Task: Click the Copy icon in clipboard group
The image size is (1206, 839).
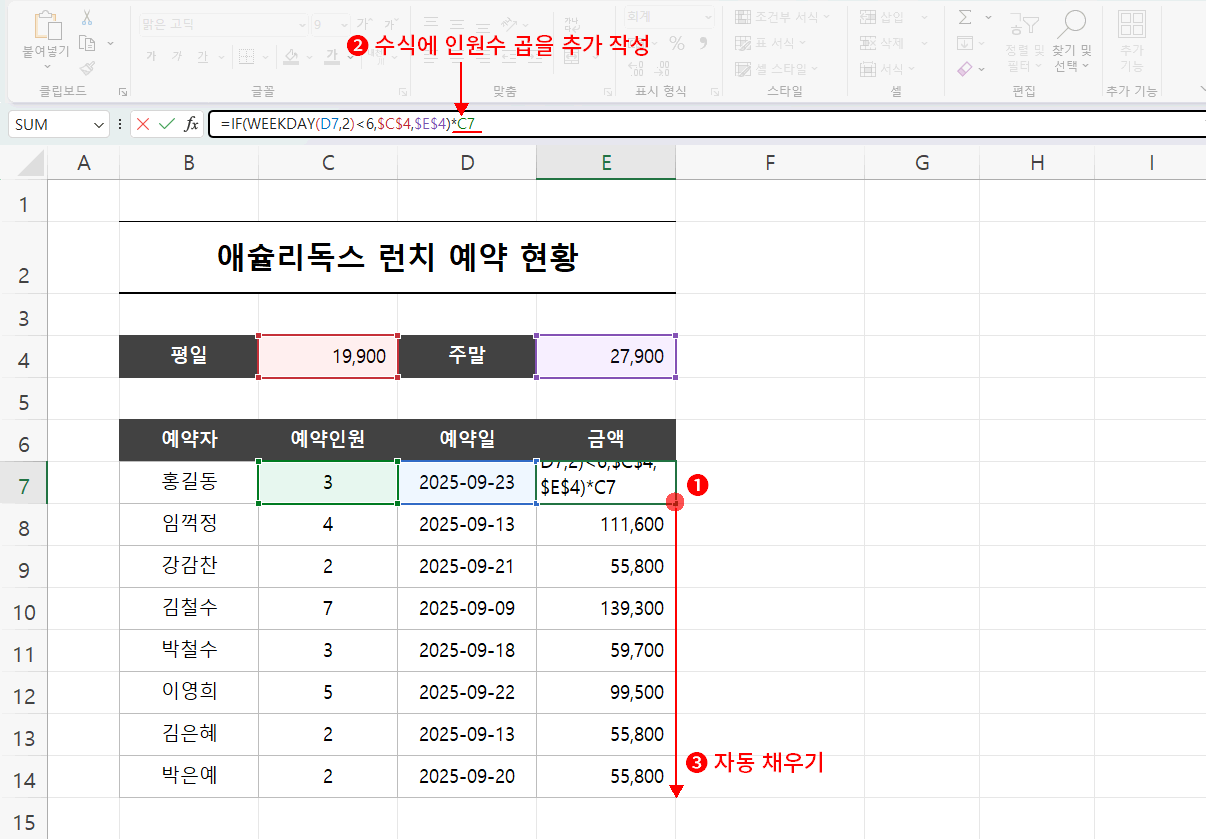Action: click(x=88, y=44)
